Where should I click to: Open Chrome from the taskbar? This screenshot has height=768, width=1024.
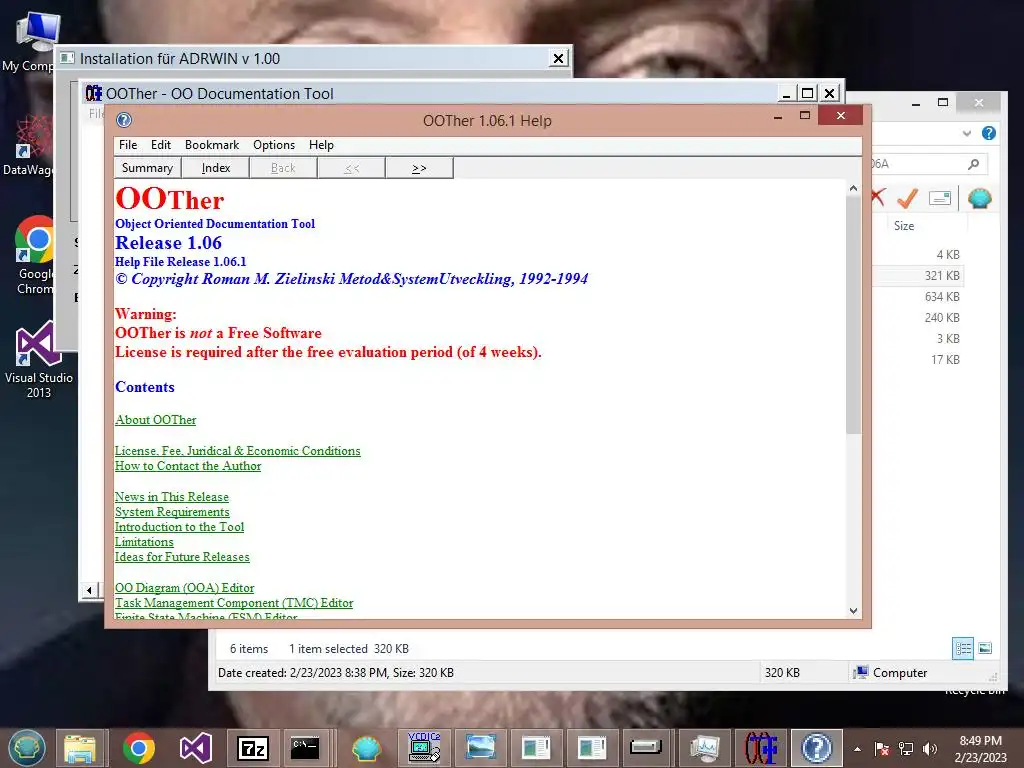138,748
